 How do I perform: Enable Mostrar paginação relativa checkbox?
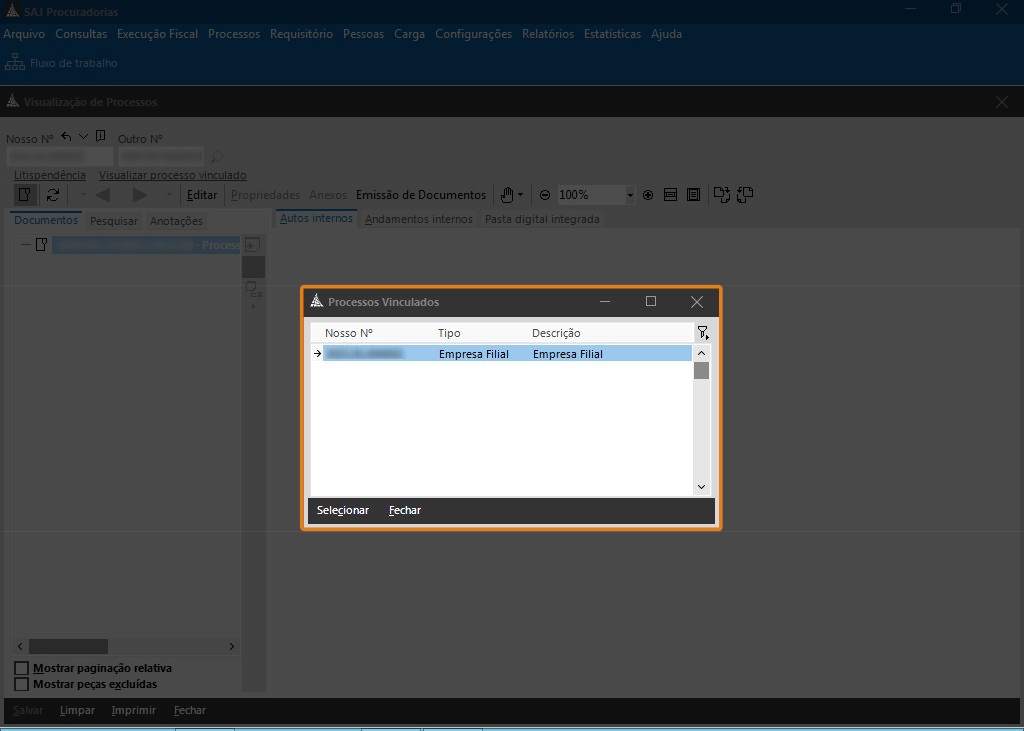click(21, 668)
